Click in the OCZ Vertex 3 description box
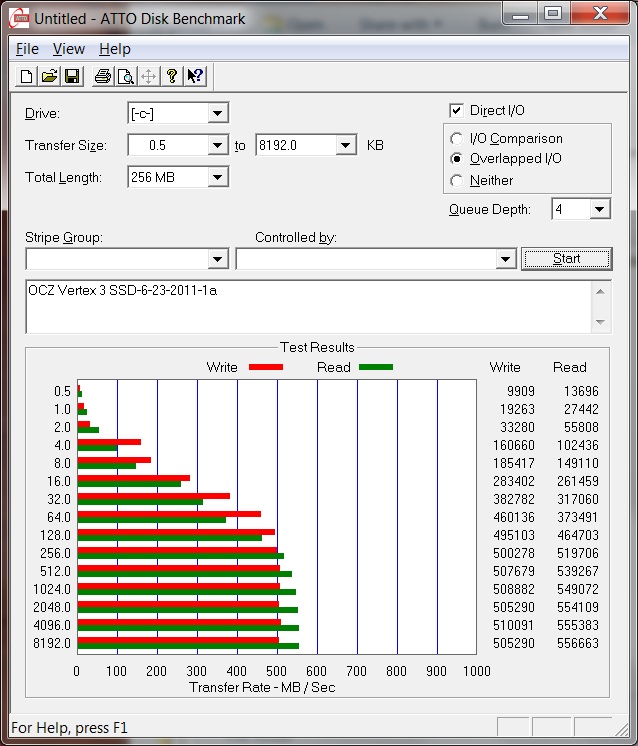 tap(308, 307)
